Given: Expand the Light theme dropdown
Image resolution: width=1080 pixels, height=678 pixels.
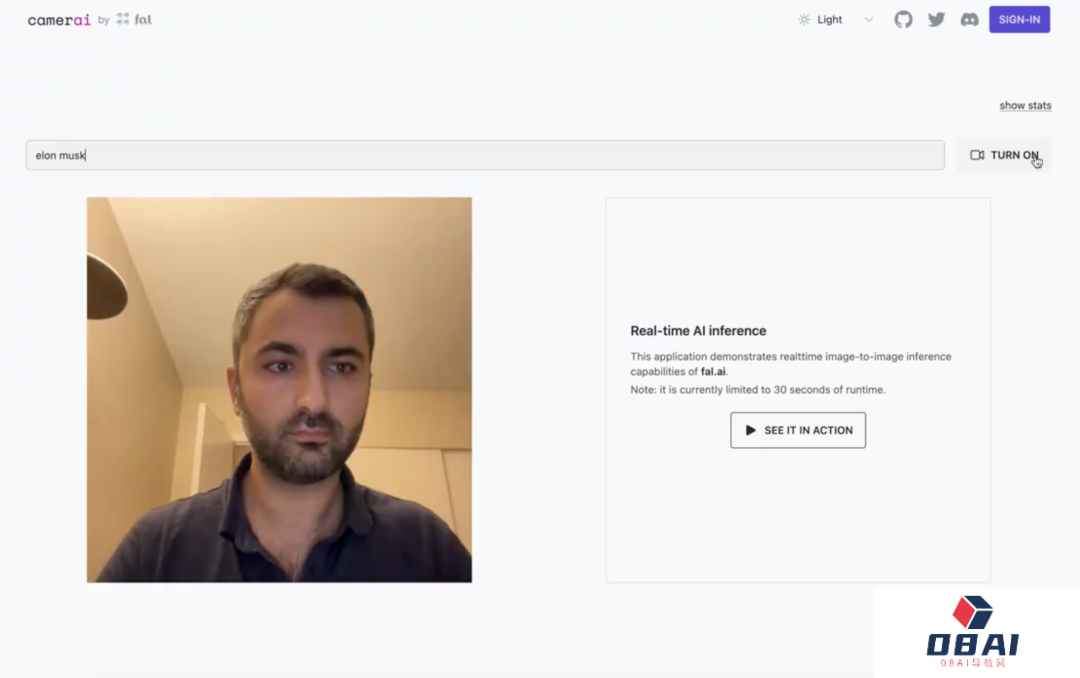Looking at the screenshot, I should pyautogui.click(x=835, y=19).
